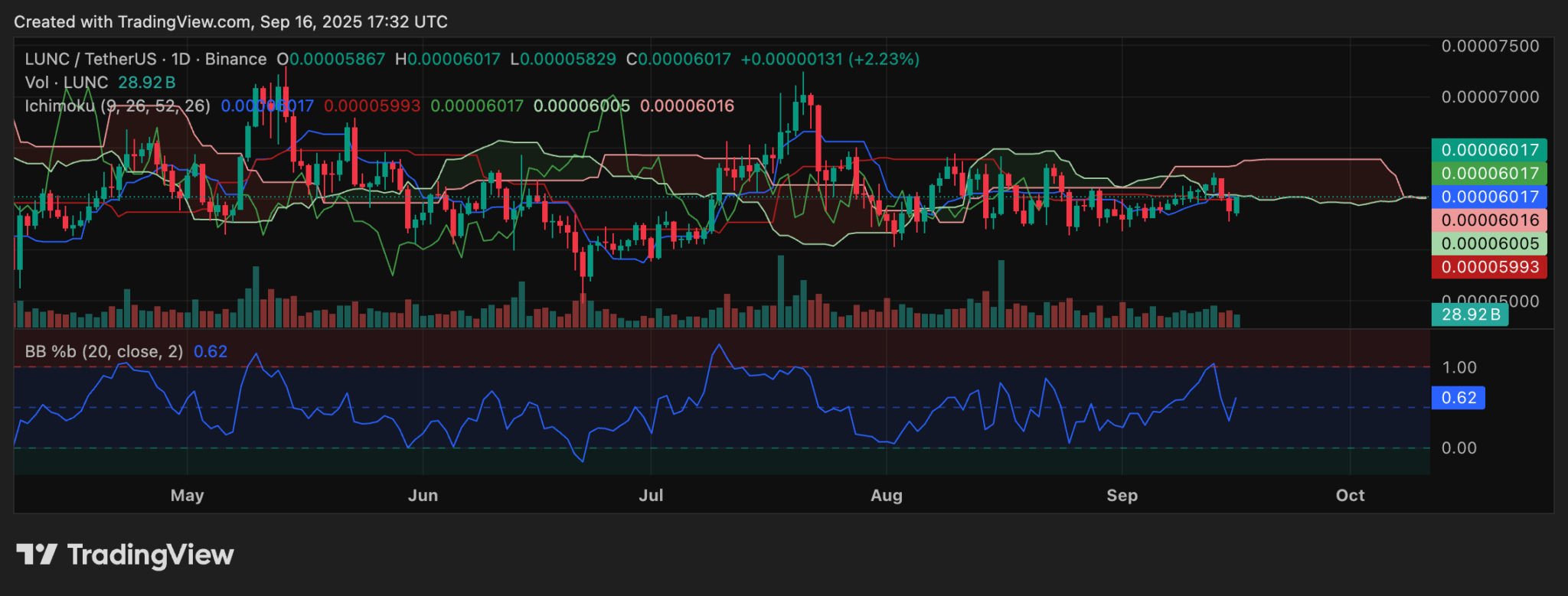The image size is (1568, 596).
Task: Select the BB %b (20, close, 2) indicator label
Action: pos(104,351)
